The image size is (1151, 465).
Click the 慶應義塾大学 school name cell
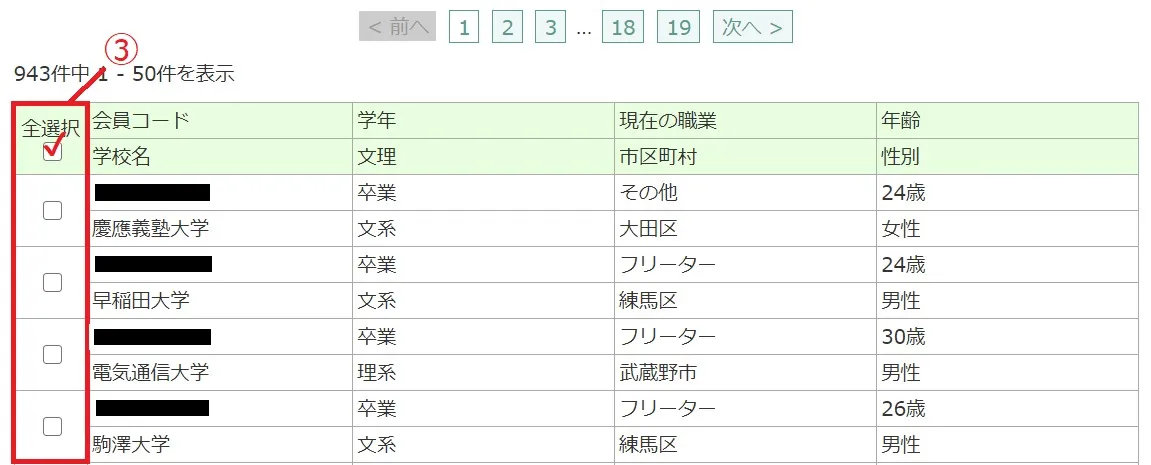(x=150, y=229)
